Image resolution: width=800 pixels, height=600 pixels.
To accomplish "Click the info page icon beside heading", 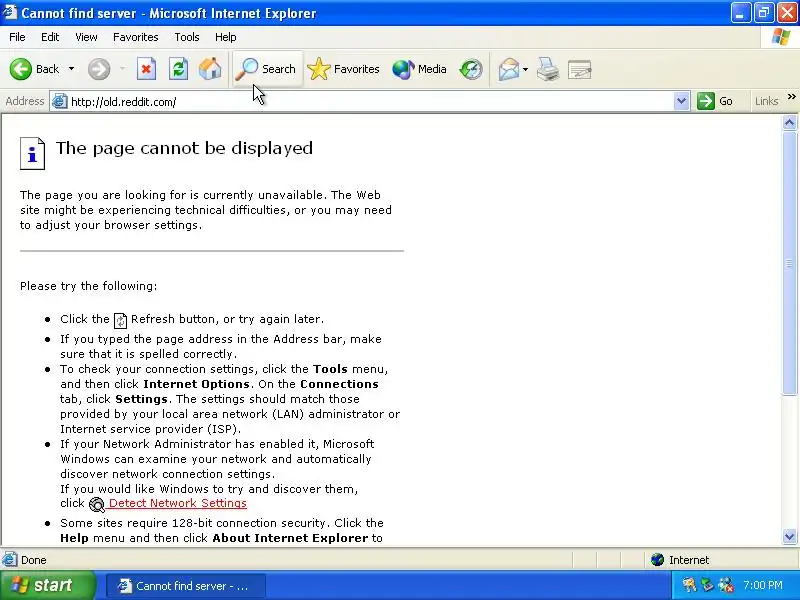I will click(x=33, y=154).
